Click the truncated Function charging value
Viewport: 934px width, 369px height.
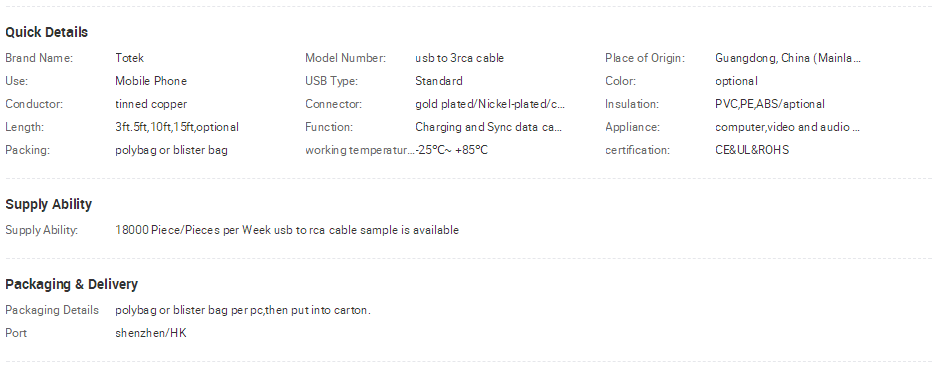488,127
